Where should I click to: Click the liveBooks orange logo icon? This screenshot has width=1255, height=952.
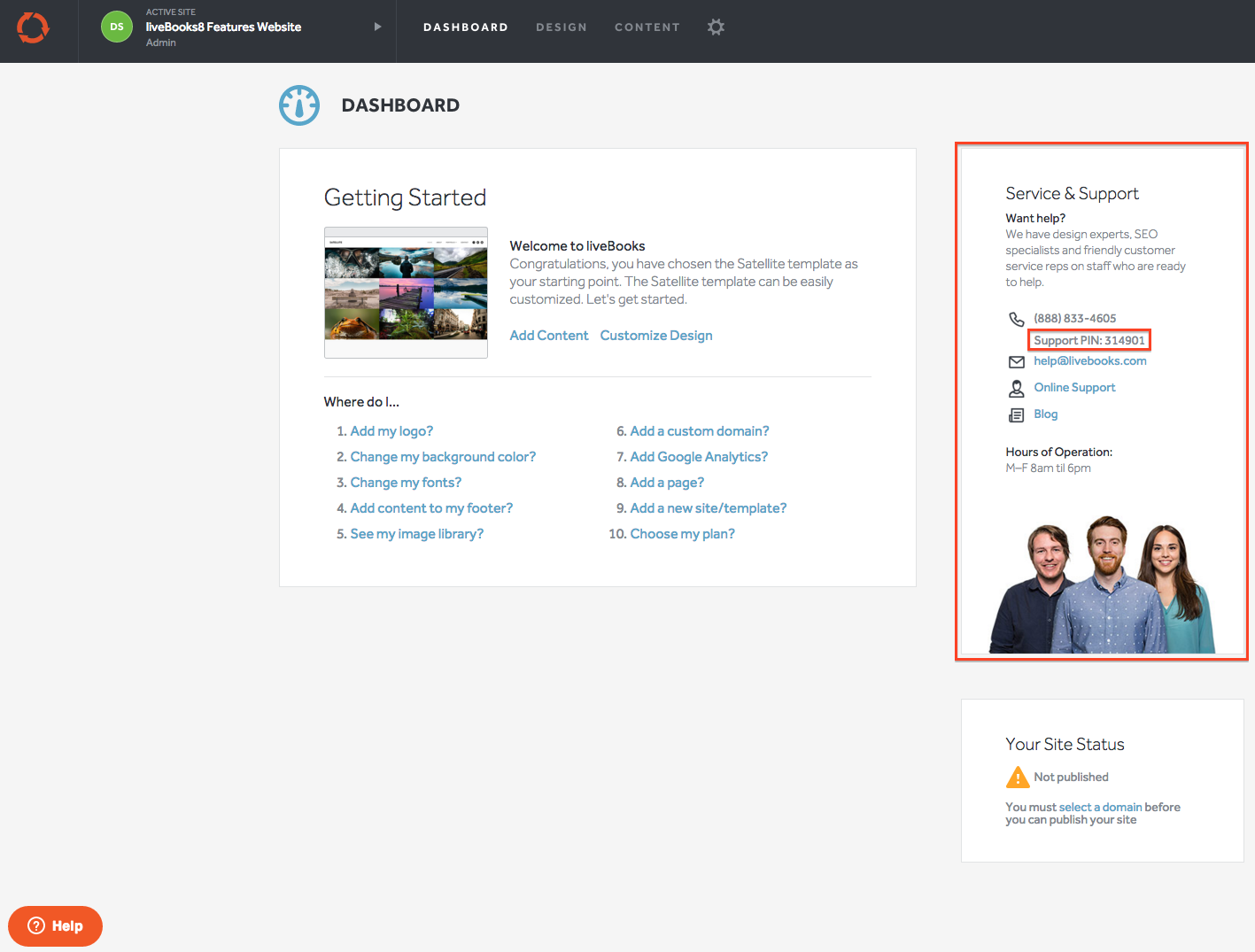pyautogui.click(x=33, y=27)
